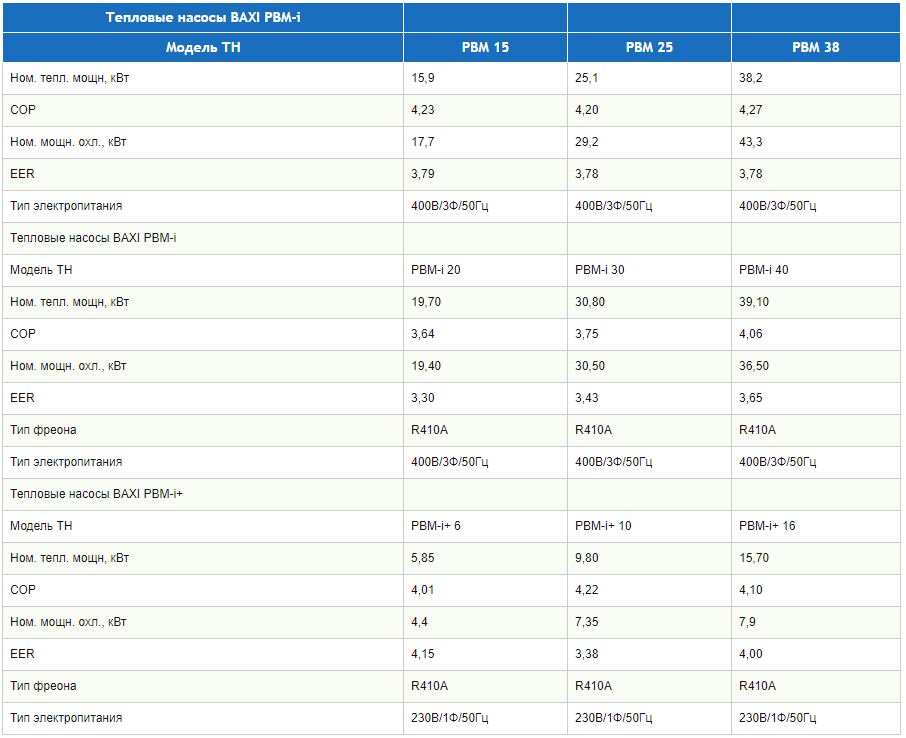The height and width of the screenshot is (738, 906).
Task: Click the EER value 3,79
Action: coord(422,174)
